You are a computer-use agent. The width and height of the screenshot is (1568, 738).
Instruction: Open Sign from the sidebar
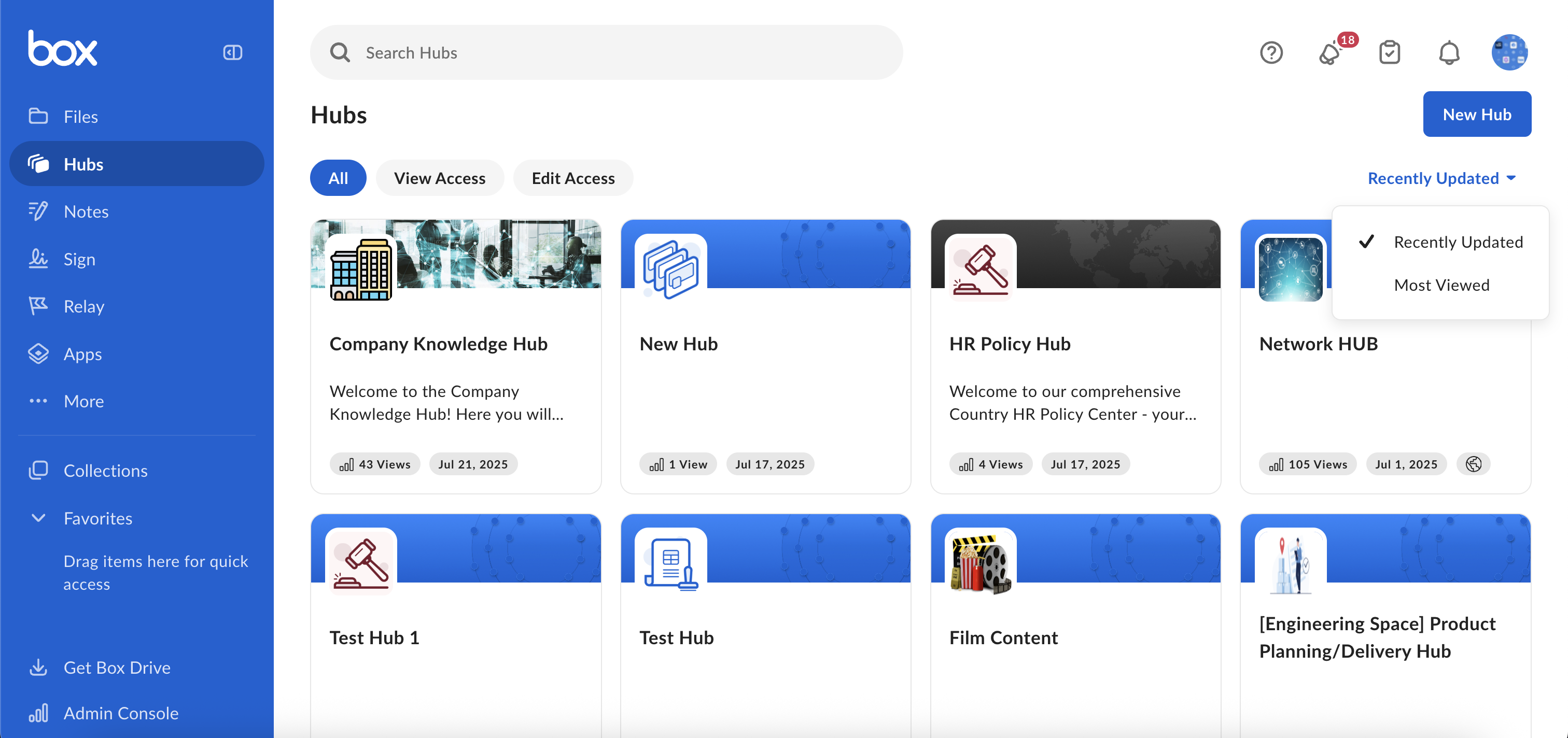click(79, 259)
